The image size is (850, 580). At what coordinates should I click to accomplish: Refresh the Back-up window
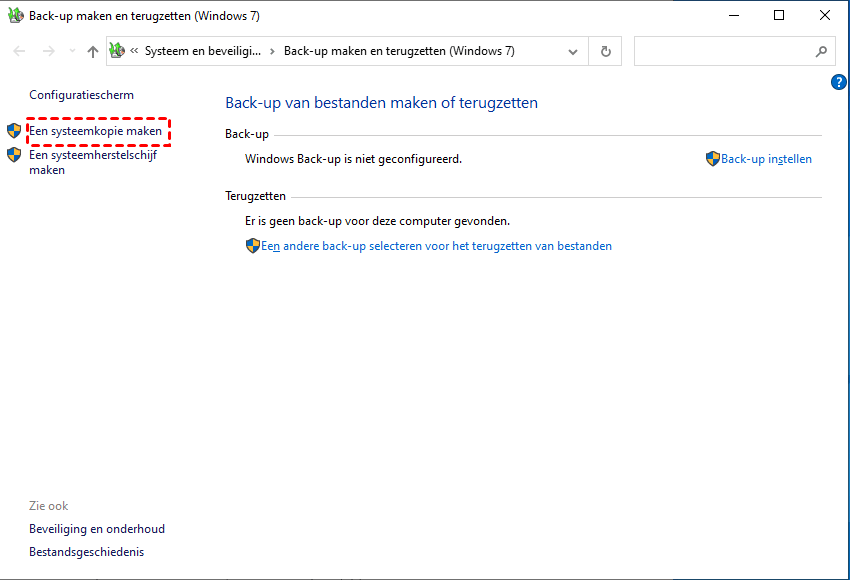click(606, 51)
